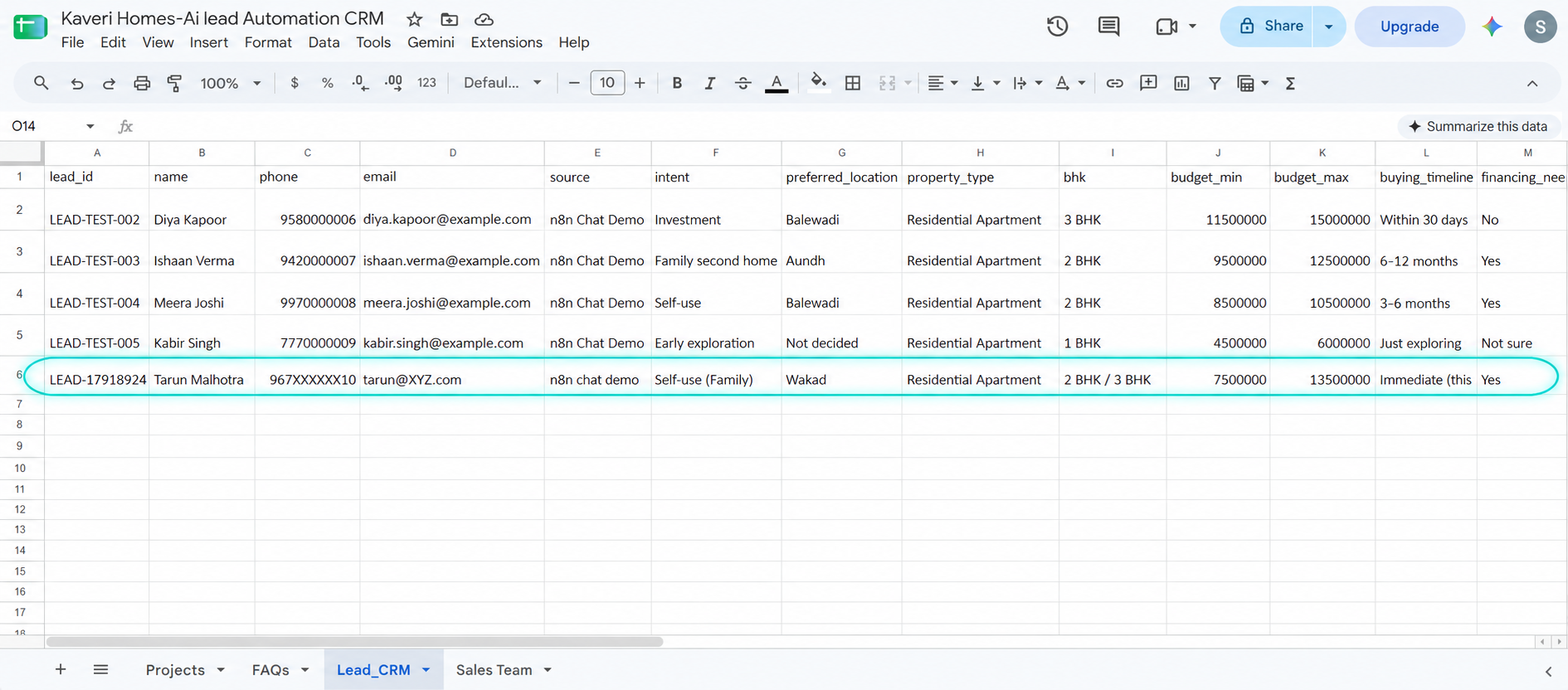
Task: Click the print icon
Action: (x=142, y=83)
